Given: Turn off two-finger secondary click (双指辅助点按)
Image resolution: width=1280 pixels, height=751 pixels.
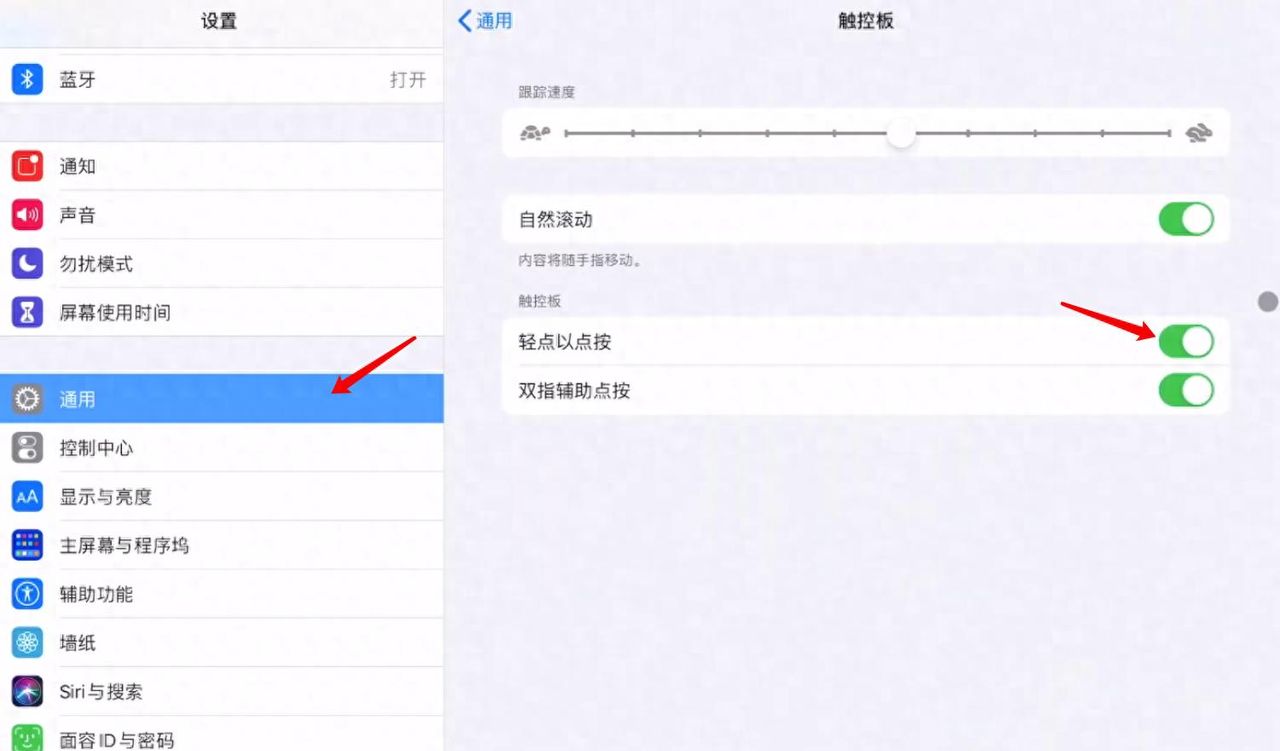Looking at the screenshot, I should (1186, 390).
